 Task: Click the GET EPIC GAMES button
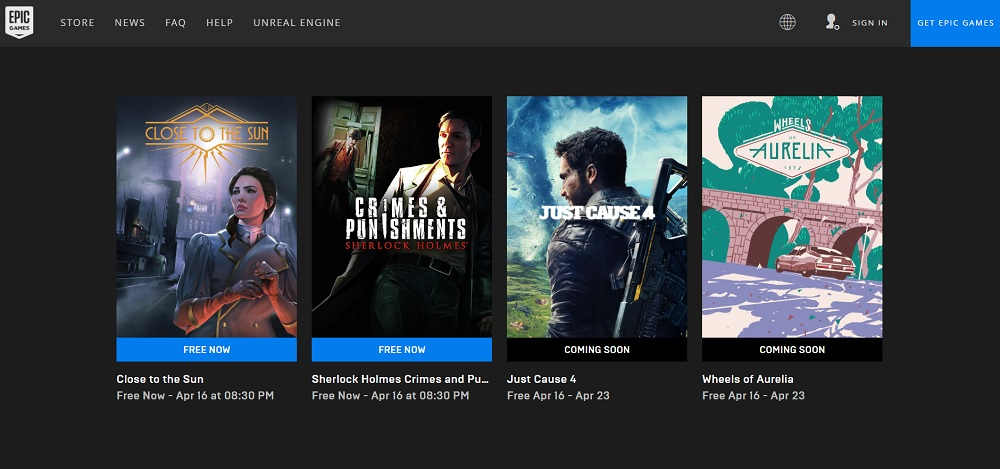pyautogui.click(x=955, y=23)
